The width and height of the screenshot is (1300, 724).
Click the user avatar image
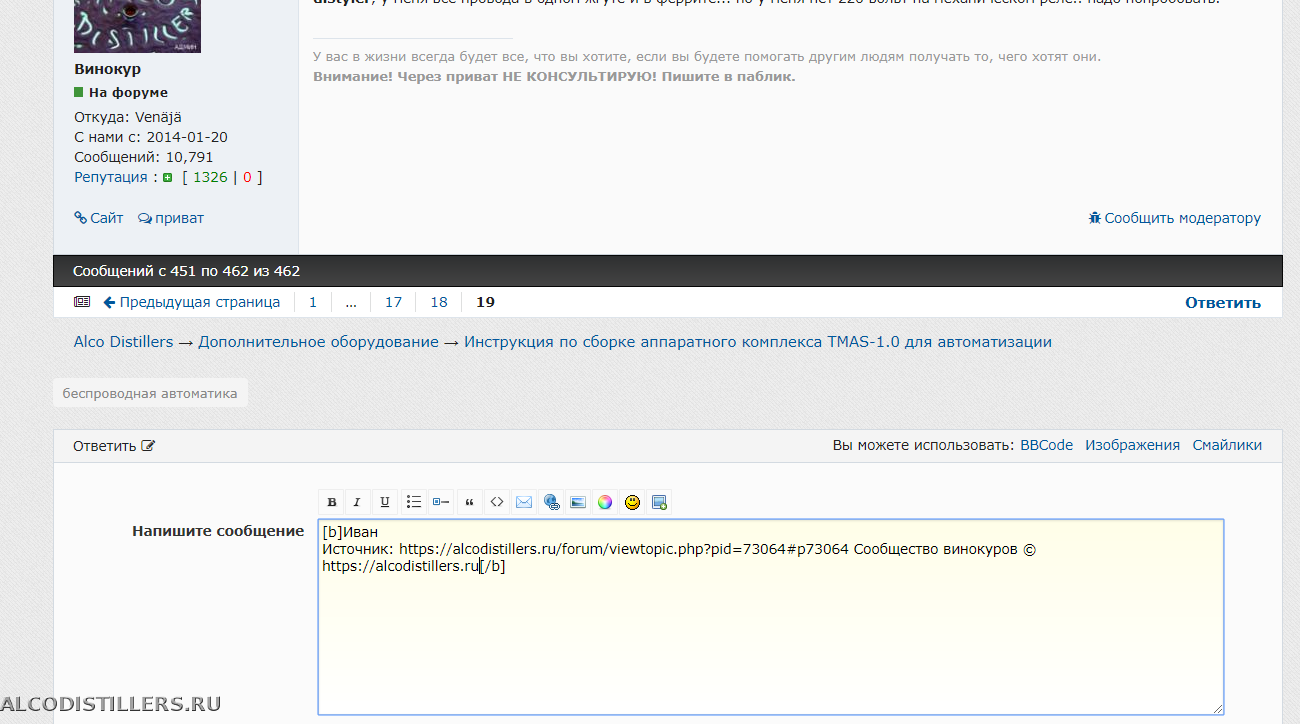(x=137, y=26)
